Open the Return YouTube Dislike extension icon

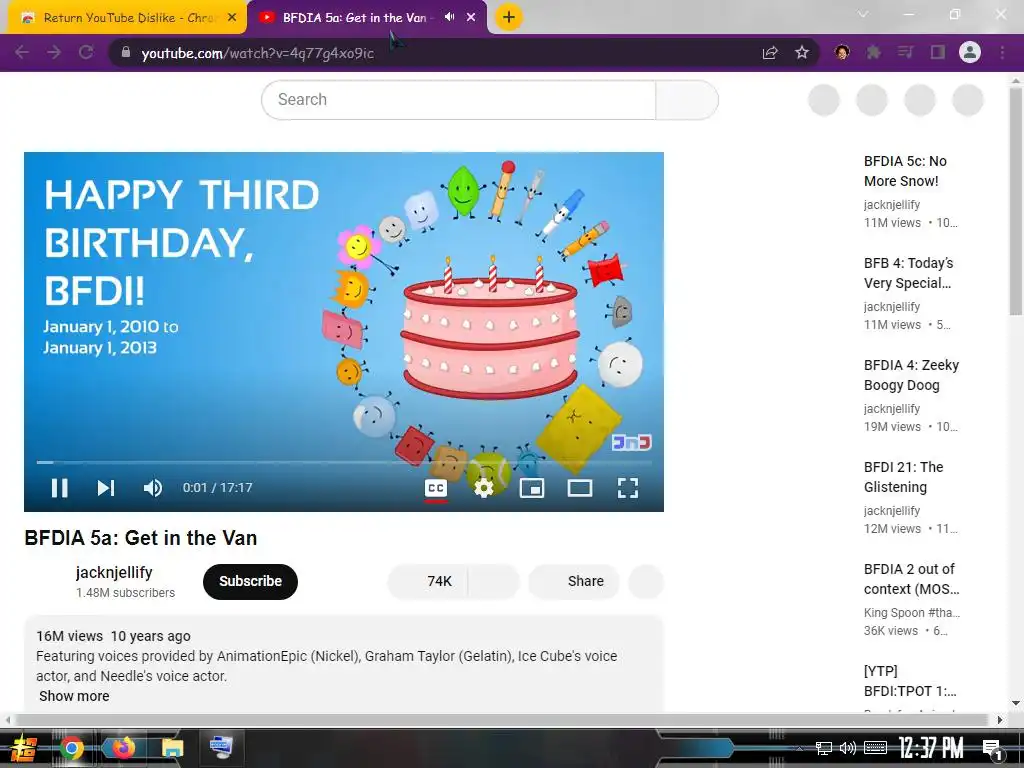[842, 52]
